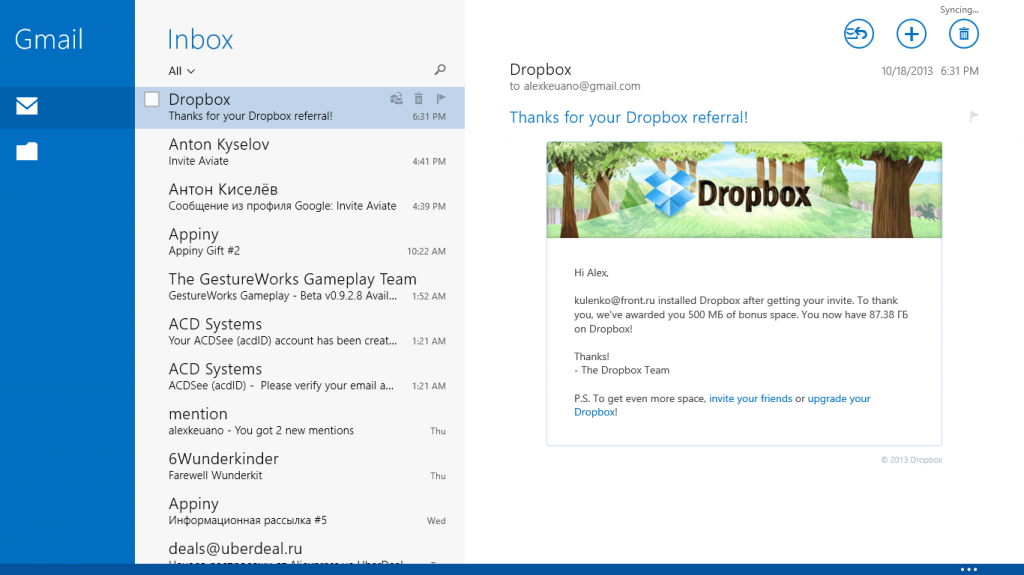Click the Syncing status text
The width and height of the screenshot is (1024, 575).
(959, 10)
